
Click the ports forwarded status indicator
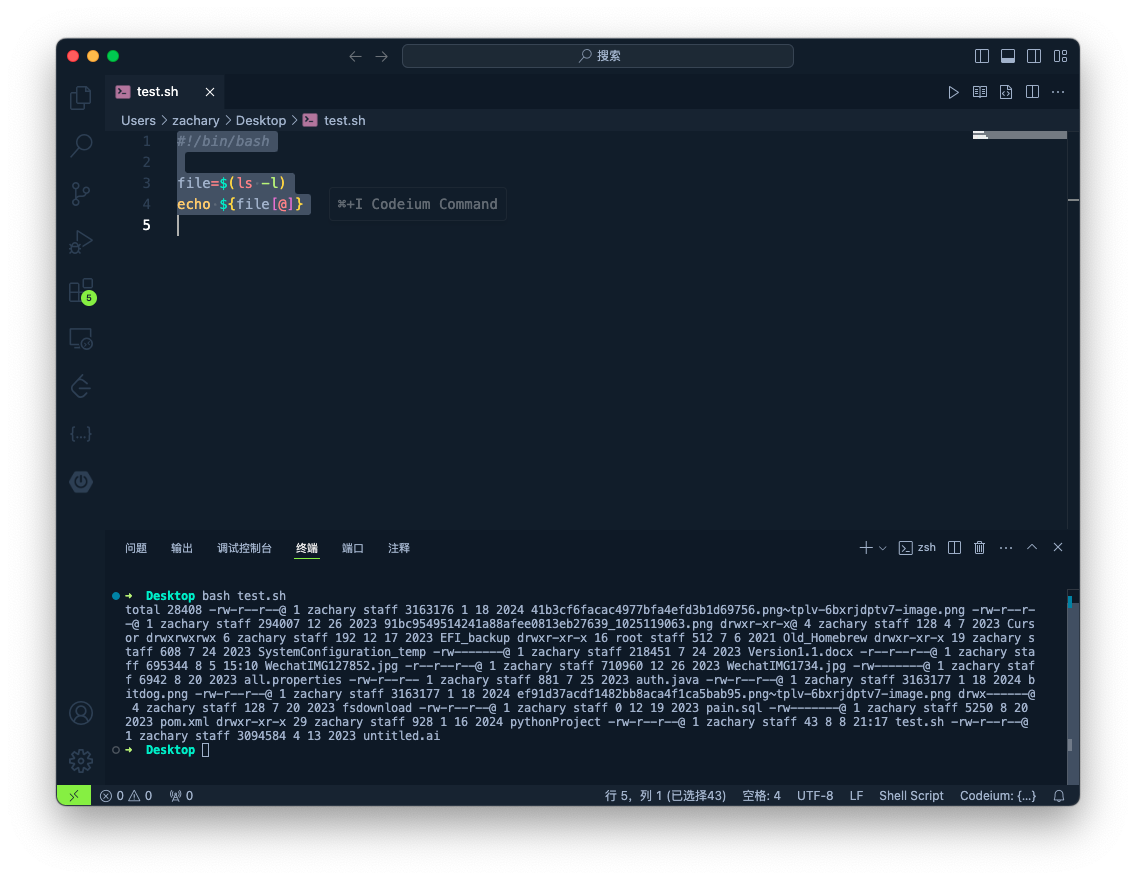pyautogui.click(x=181, y=795)
